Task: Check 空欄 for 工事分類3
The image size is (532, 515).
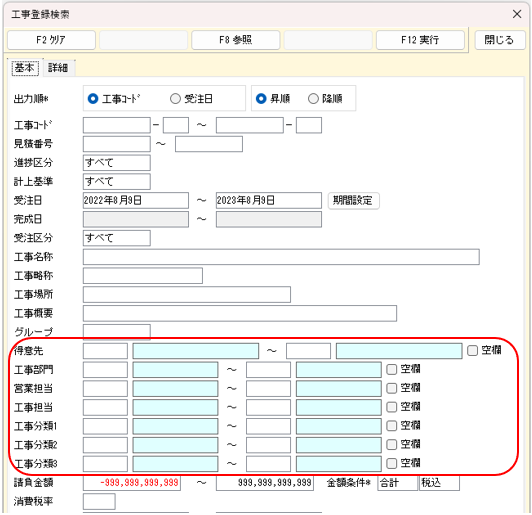Action: (x=392, y=463)
